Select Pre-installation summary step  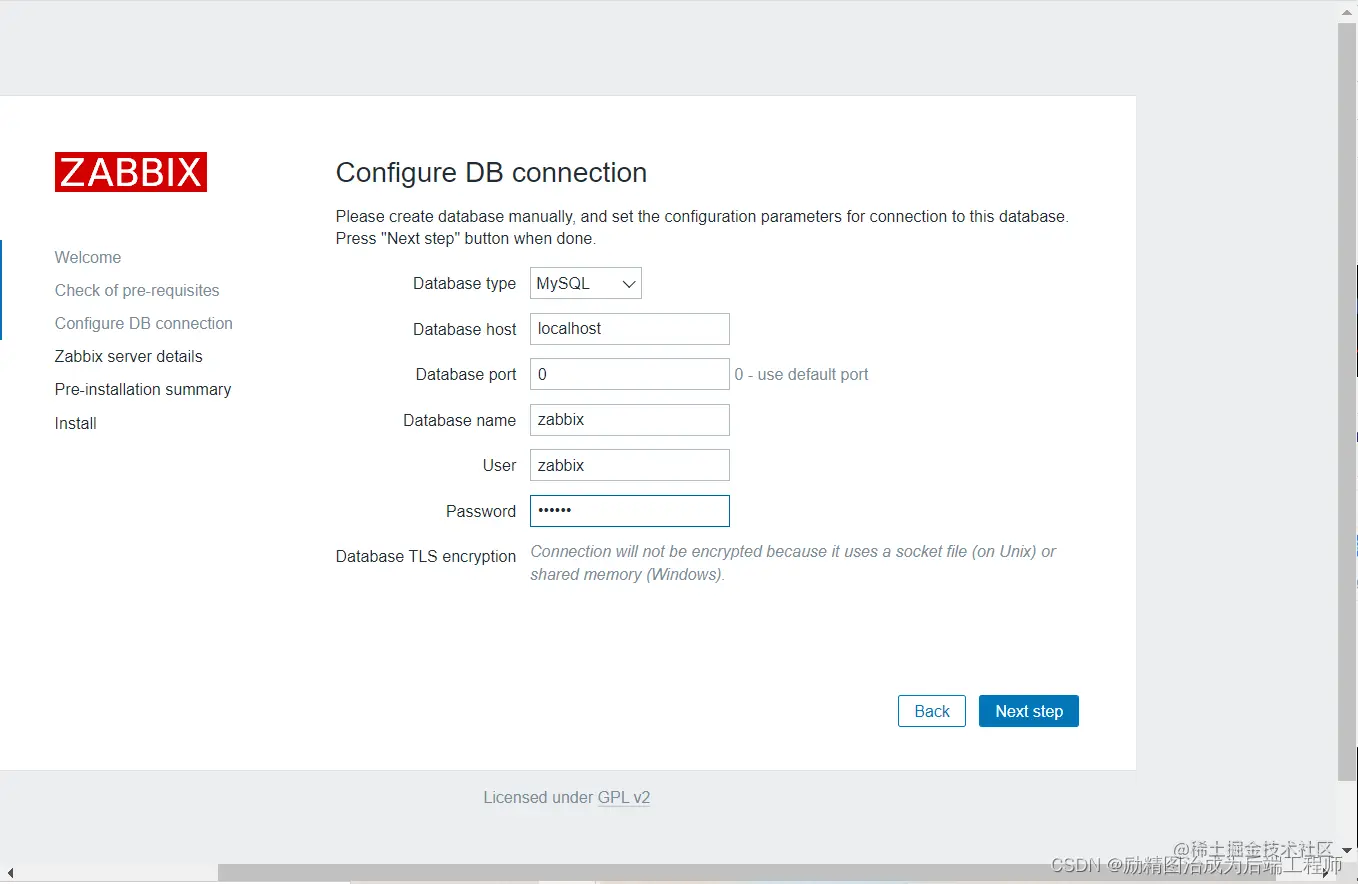tap(143, 389)
